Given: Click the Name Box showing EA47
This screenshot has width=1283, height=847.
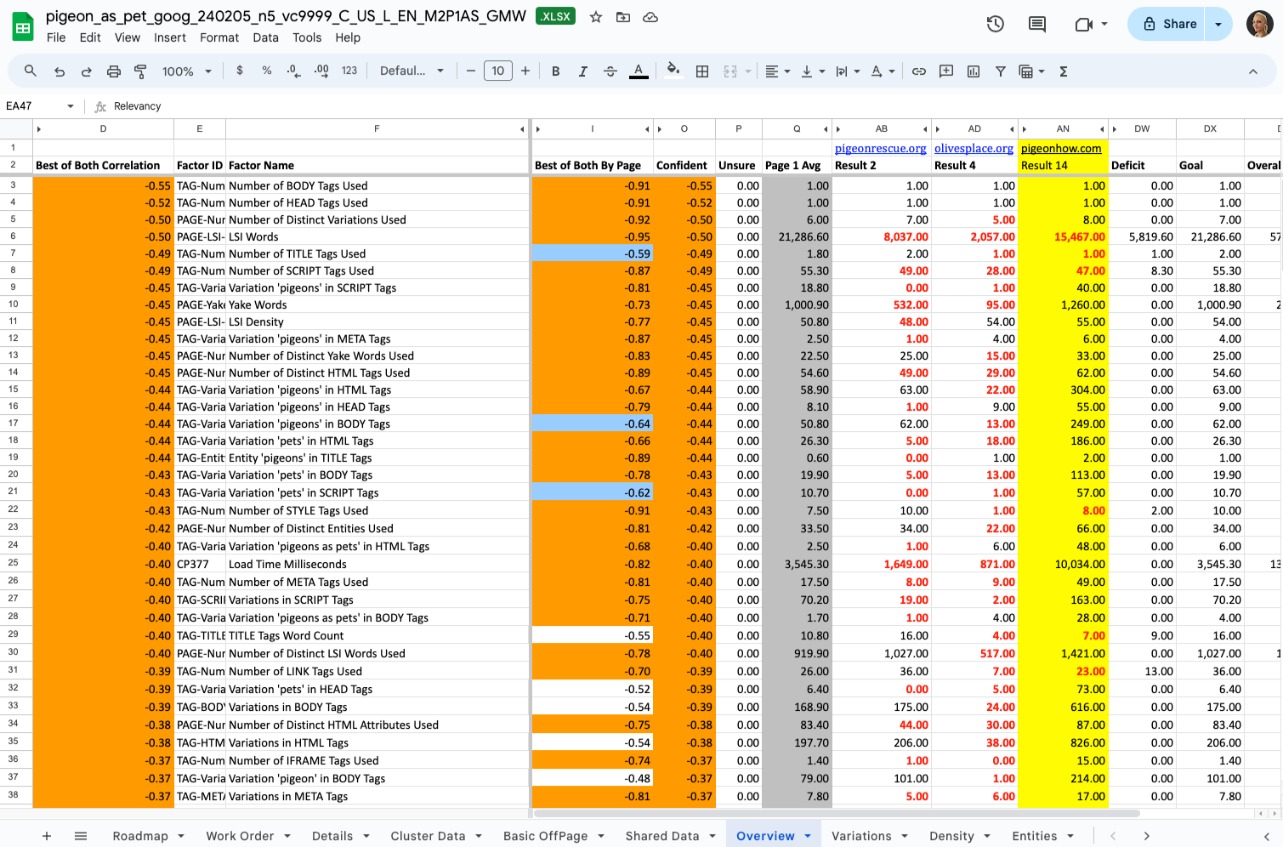Looking at the screenshot, I should [x=40, y=106].
